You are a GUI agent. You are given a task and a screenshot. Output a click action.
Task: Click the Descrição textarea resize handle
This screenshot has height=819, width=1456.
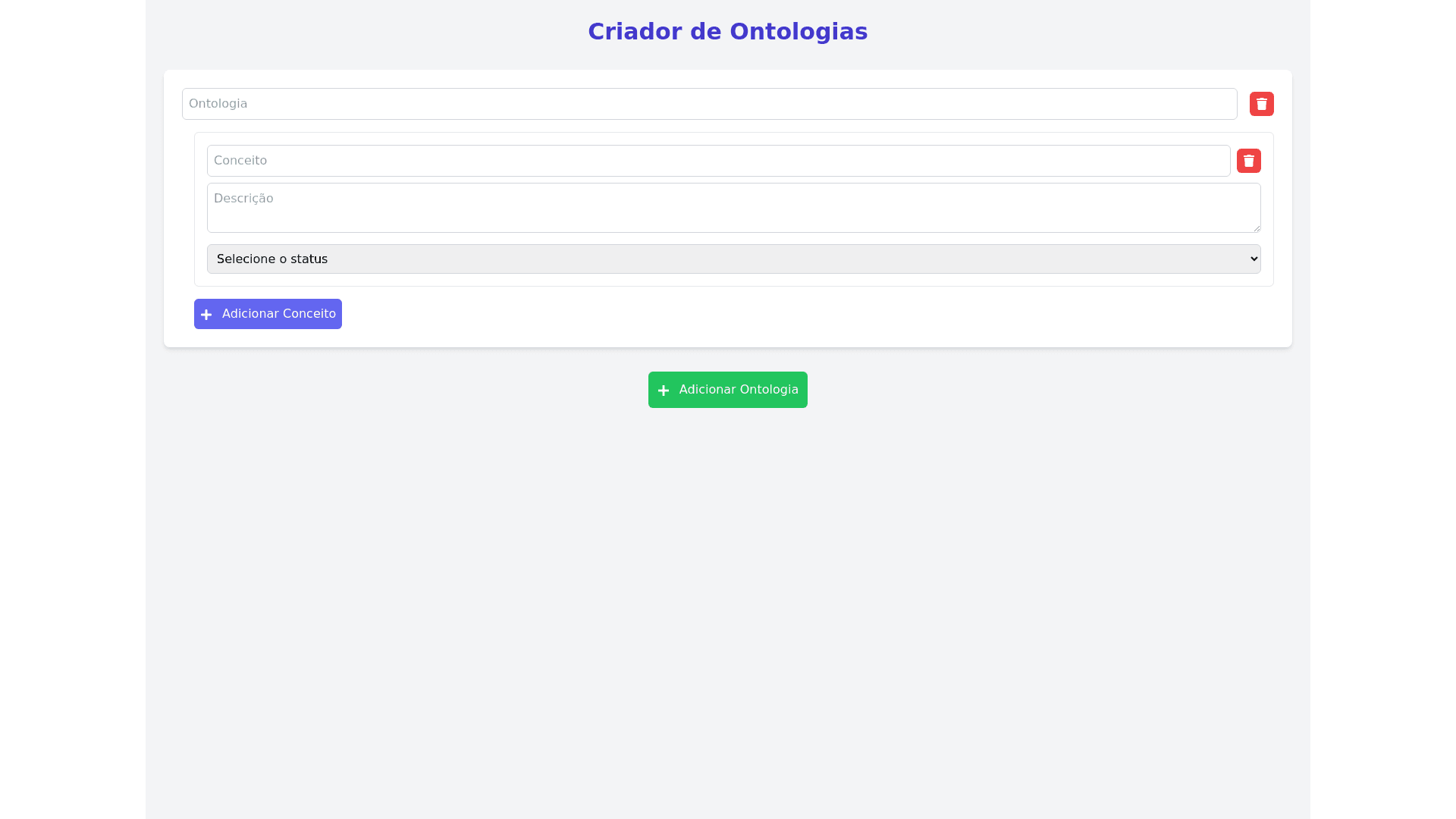[x=1257, y=228]
